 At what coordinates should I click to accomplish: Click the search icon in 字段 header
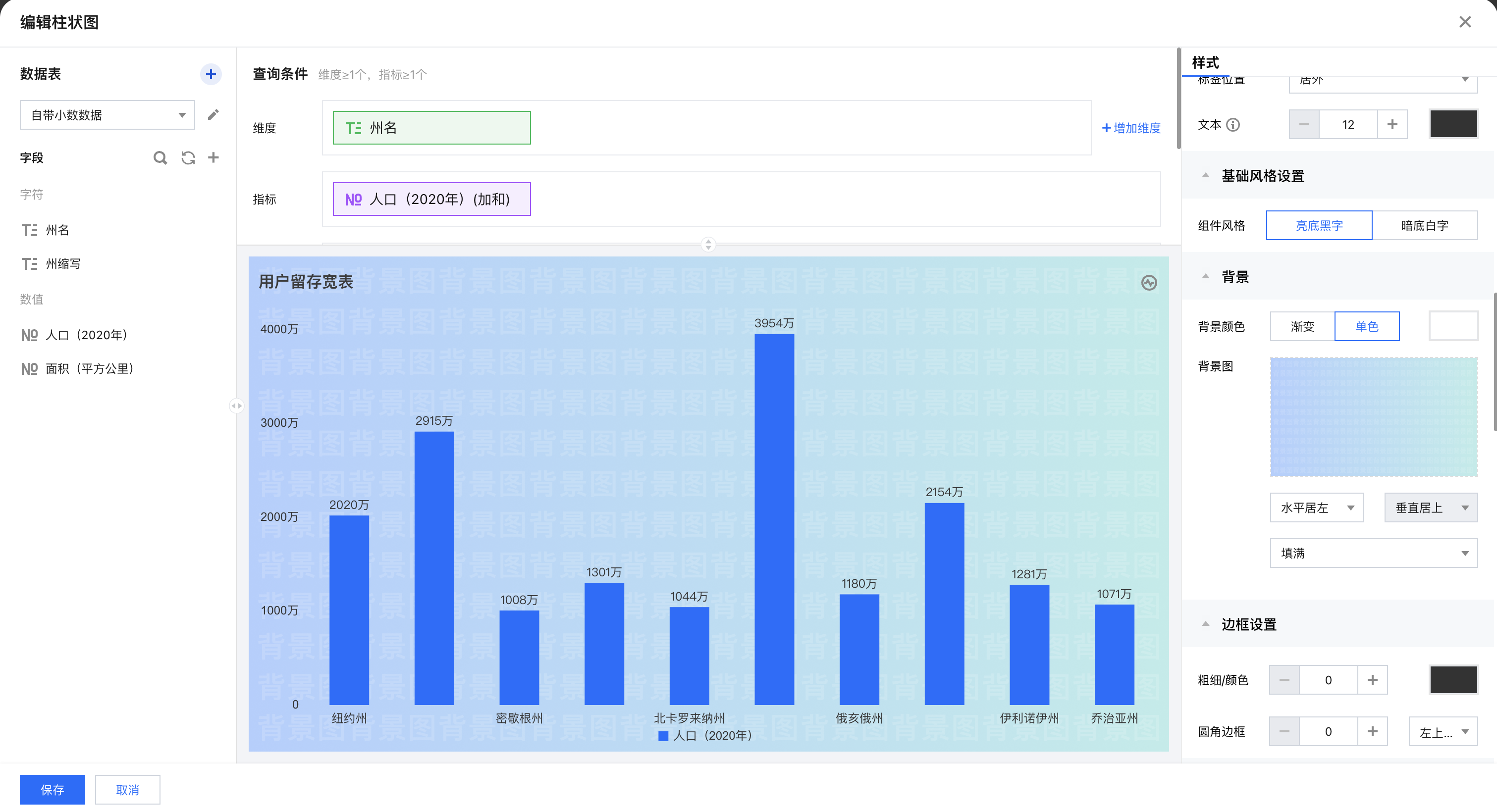pos(160,158)
